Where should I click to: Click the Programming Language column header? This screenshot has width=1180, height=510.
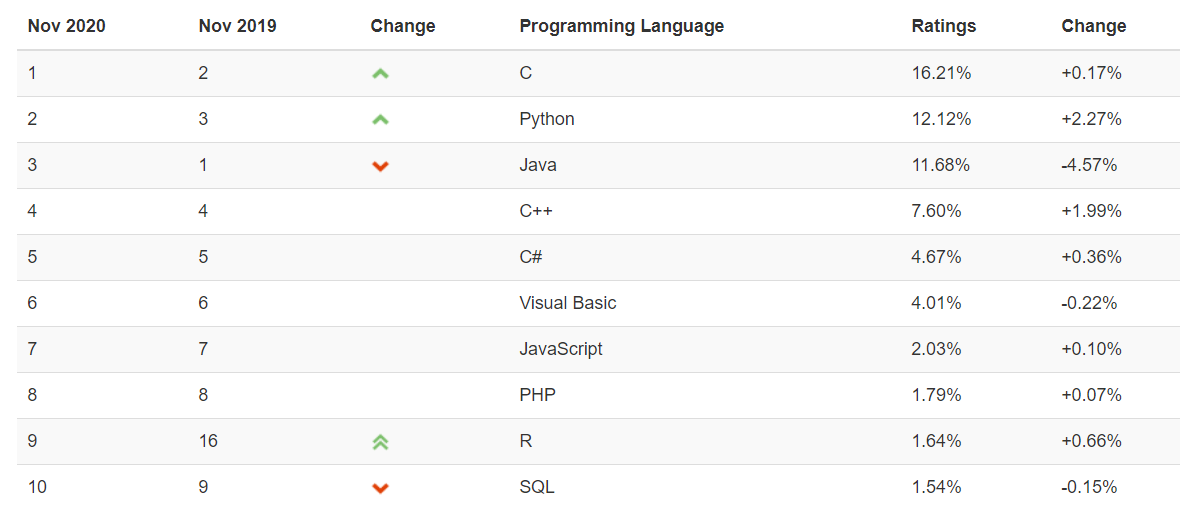(622, 26)
